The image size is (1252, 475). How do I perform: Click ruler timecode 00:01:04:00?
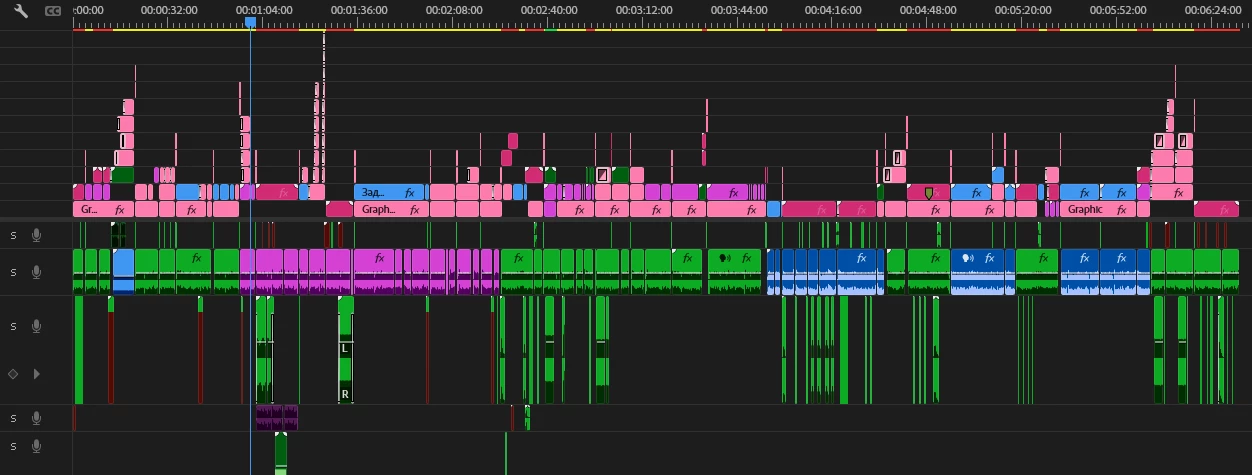click(x=264, y=10)
